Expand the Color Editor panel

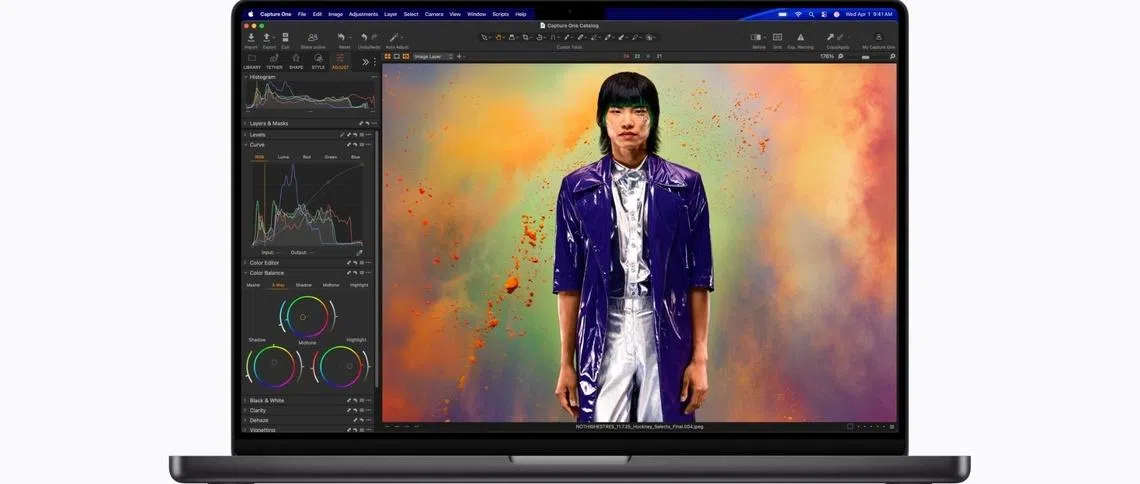click(245, 262)
